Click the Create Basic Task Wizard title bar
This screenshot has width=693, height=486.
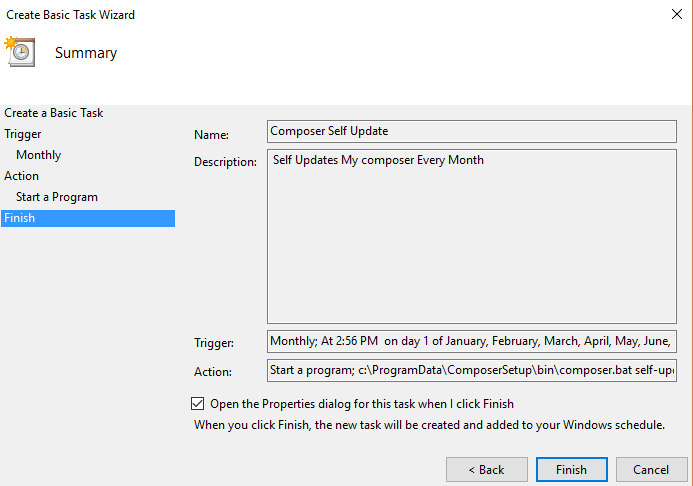pyautogui.click(x=300, y=15)
